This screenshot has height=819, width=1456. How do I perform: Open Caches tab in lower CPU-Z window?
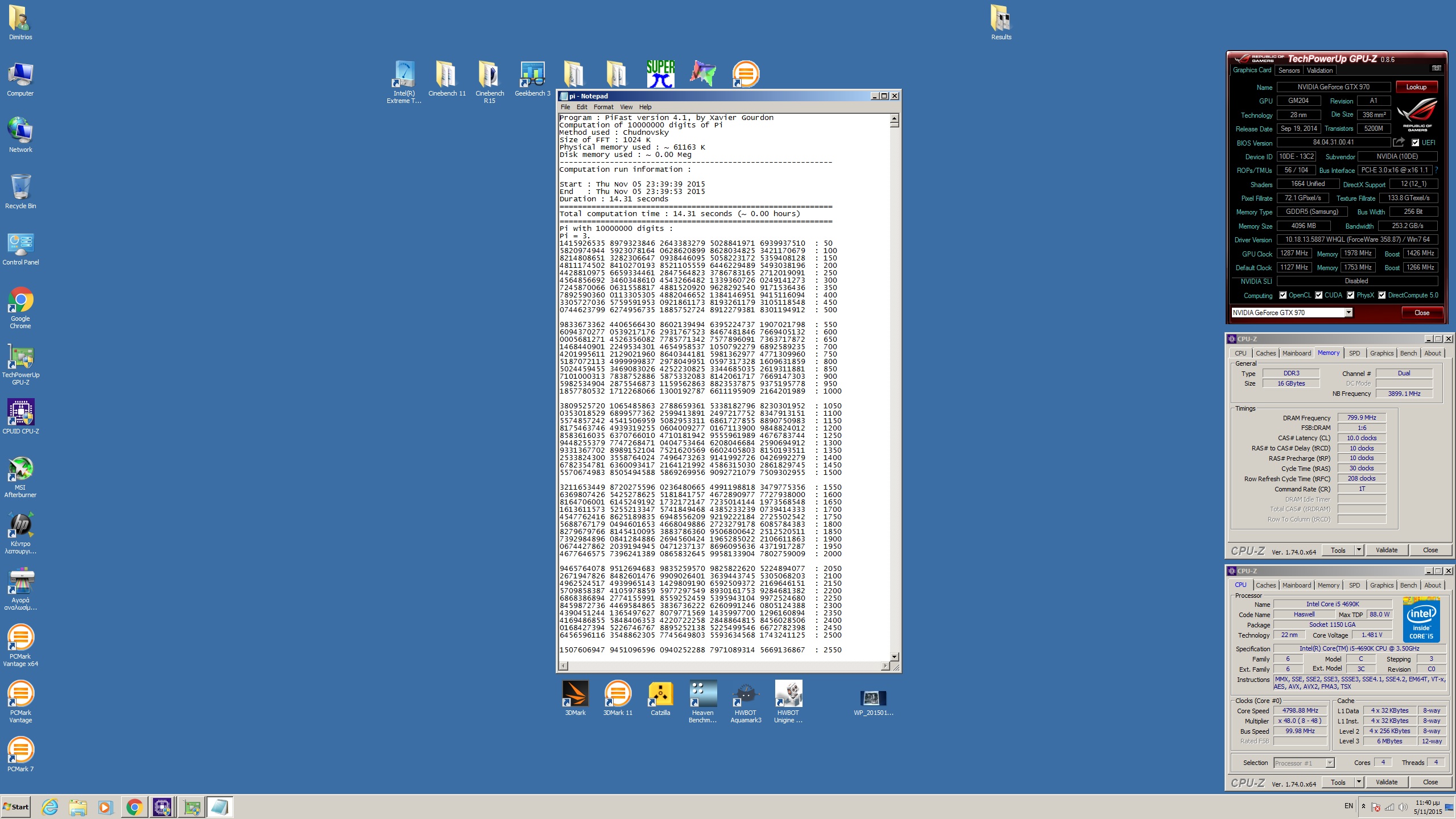click(1265, 585)
